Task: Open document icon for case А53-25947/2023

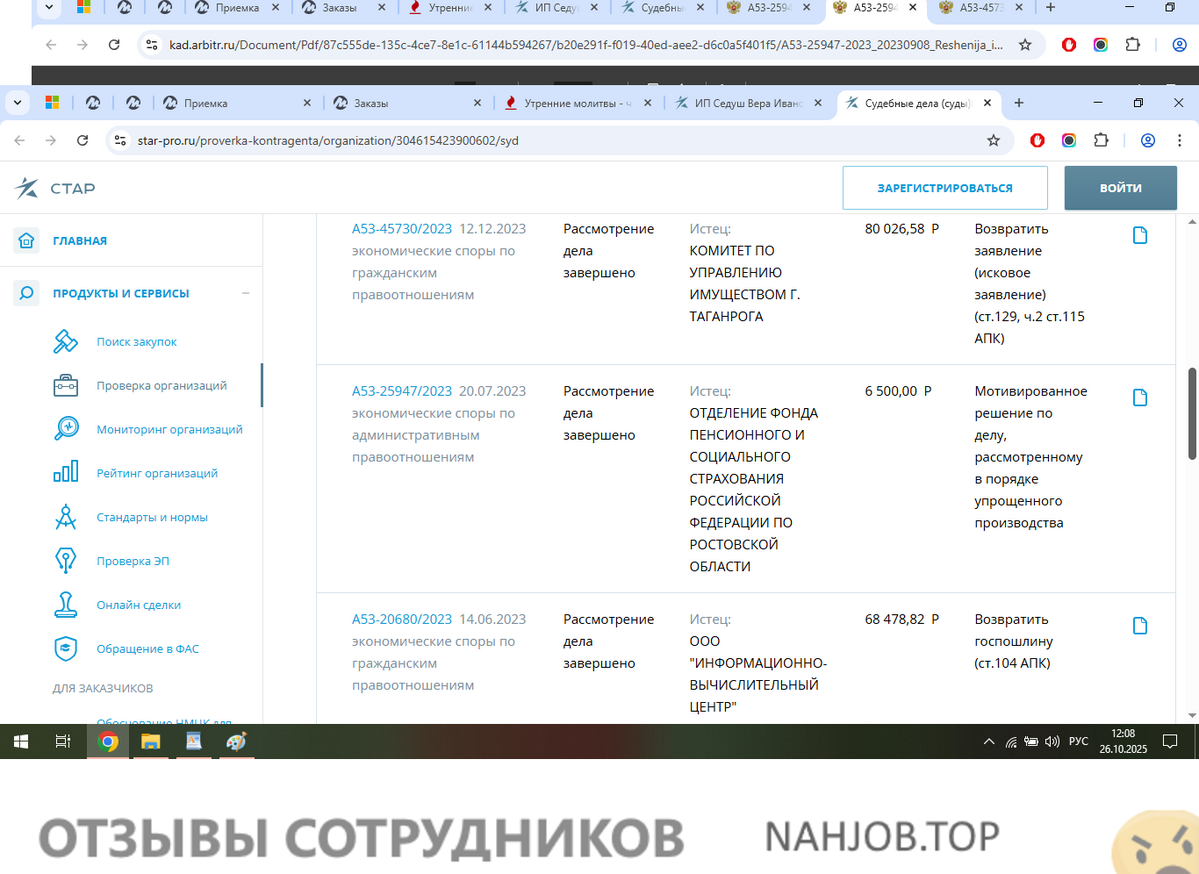Action: pos(1139,398)
